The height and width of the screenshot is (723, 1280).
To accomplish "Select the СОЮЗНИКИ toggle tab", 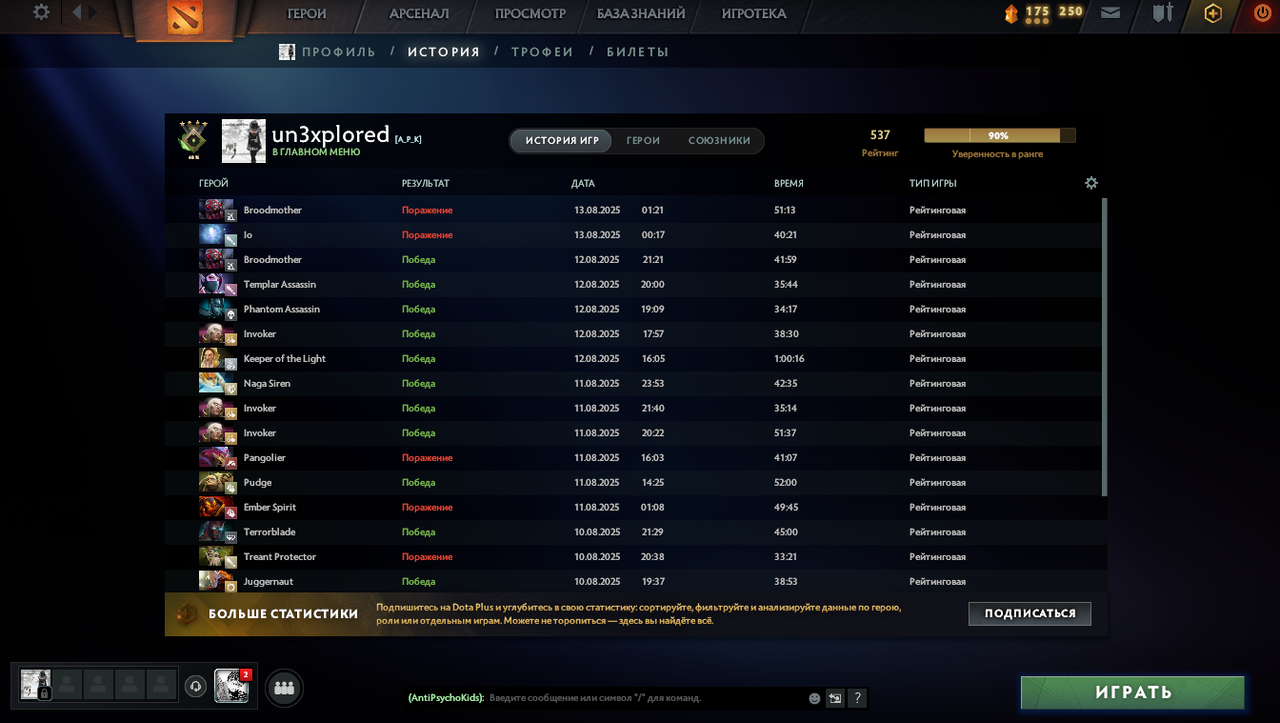I will pos(719,141).
